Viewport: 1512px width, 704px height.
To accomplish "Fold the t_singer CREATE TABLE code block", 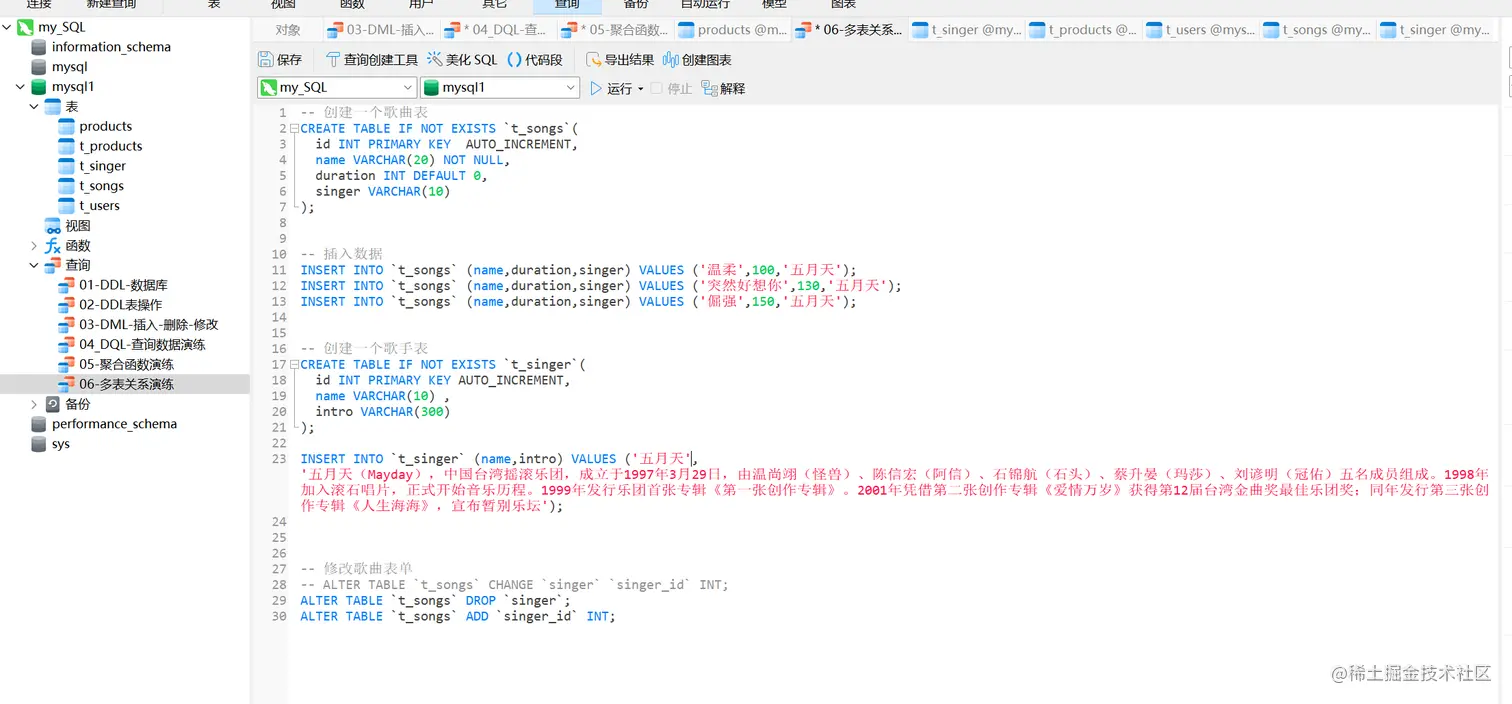I will click(x=294, y=365).
